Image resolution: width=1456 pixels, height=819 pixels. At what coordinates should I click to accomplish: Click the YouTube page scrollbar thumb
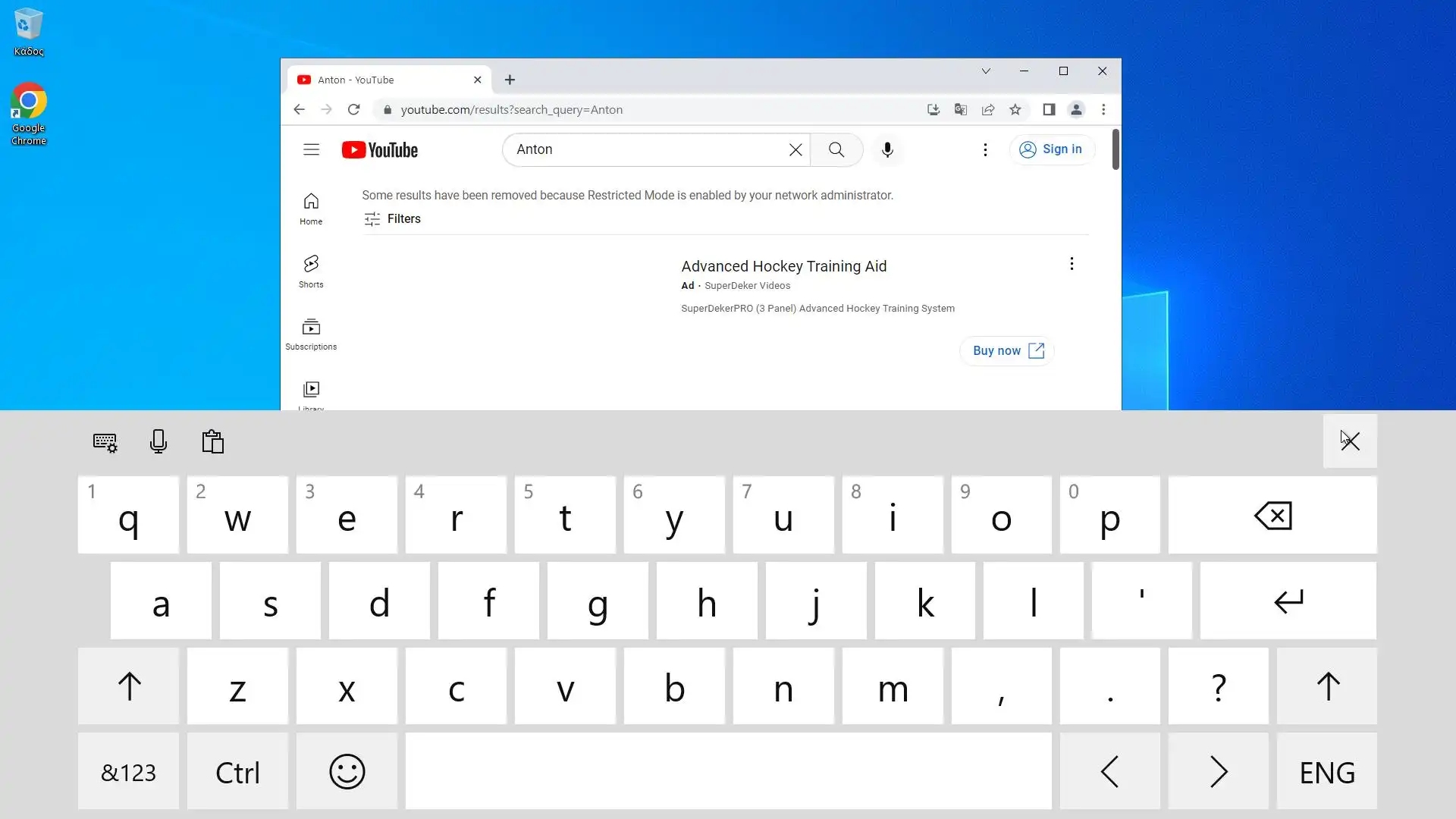click(1116, 149)
